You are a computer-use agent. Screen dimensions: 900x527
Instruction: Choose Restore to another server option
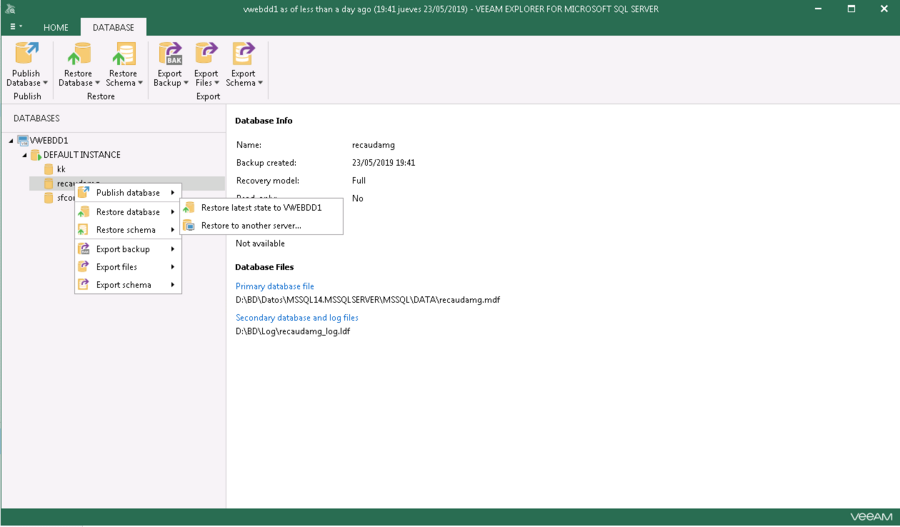[250, 226]
